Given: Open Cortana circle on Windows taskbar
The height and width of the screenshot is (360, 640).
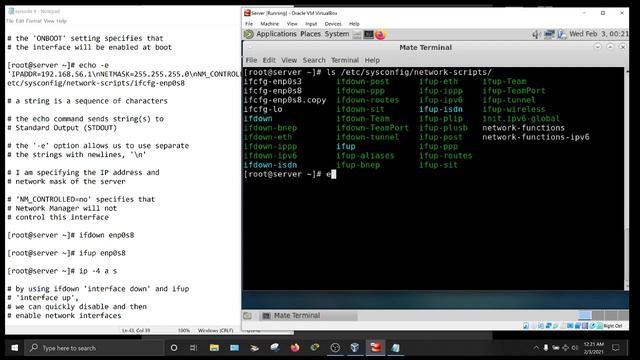Looking at the screenshot, I should 174,348.
